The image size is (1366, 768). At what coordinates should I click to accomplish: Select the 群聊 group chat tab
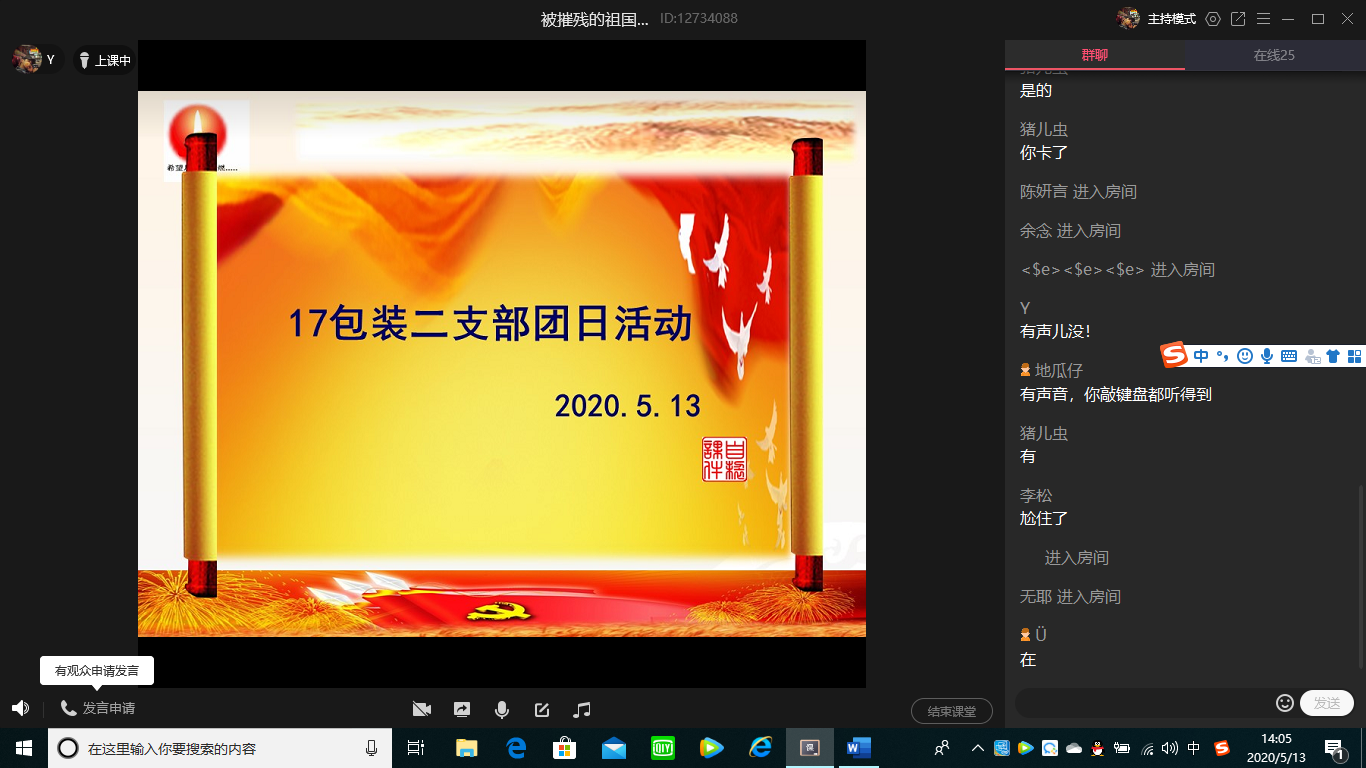(x=1094, y=55)
